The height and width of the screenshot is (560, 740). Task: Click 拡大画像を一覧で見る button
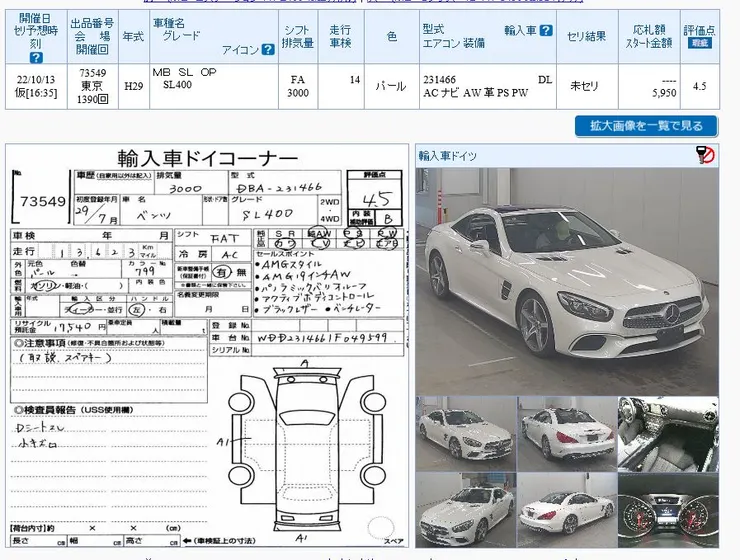(646, 126)
